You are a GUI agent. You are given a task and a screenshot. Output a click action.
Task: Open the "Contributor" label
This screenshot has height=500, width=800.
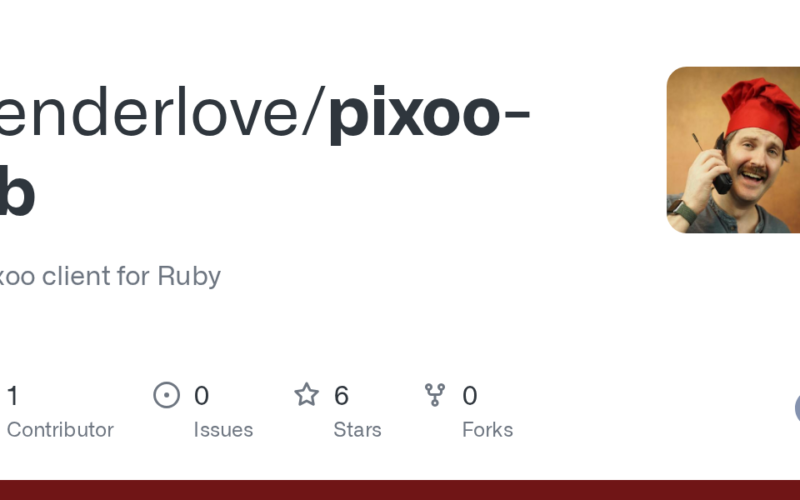(x=60, y=430)
